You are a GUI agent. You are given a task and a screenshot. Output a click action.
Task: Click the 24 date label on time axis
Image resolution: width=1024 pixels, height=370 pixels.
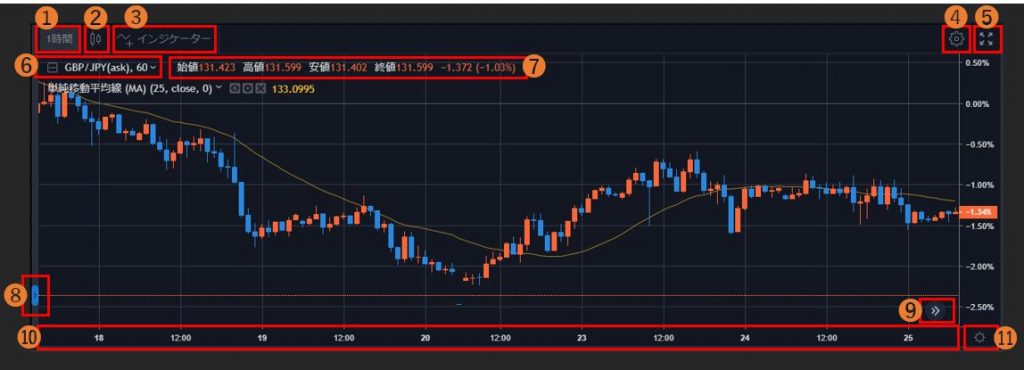coord(745,338)
